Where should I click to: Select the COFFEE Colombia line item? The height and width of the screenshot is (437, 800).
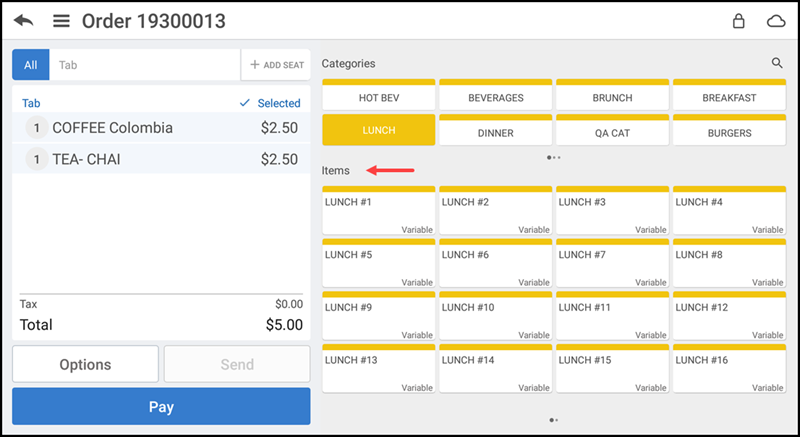pos(161,127)
